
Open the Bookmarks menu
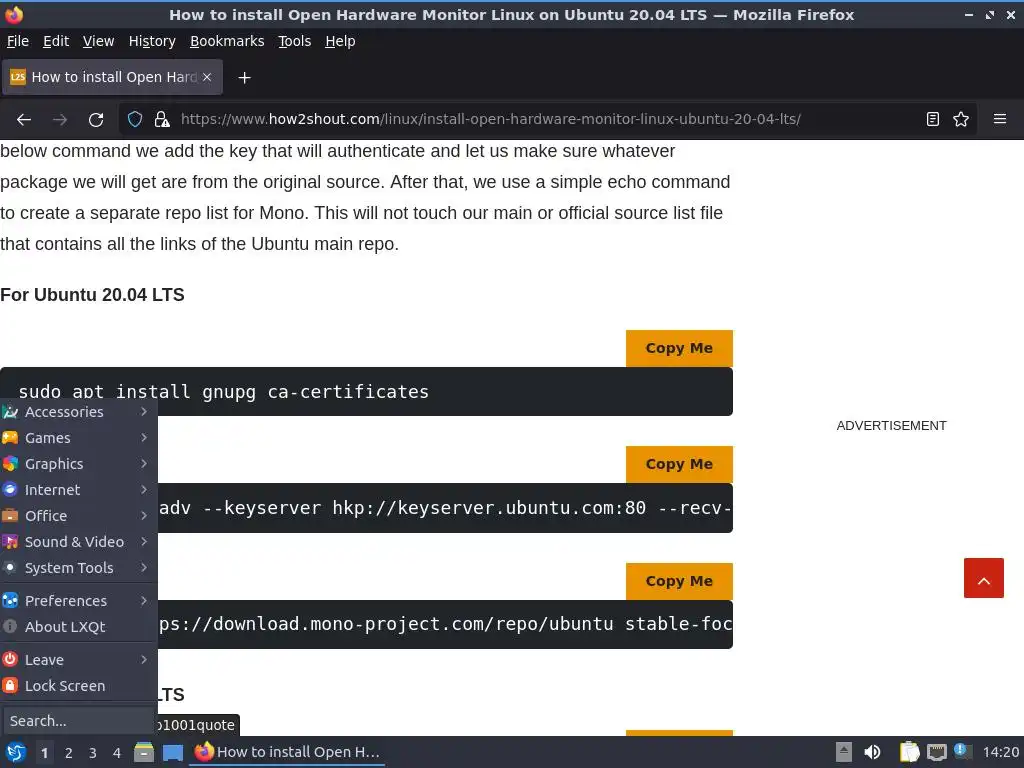(227, 41)
